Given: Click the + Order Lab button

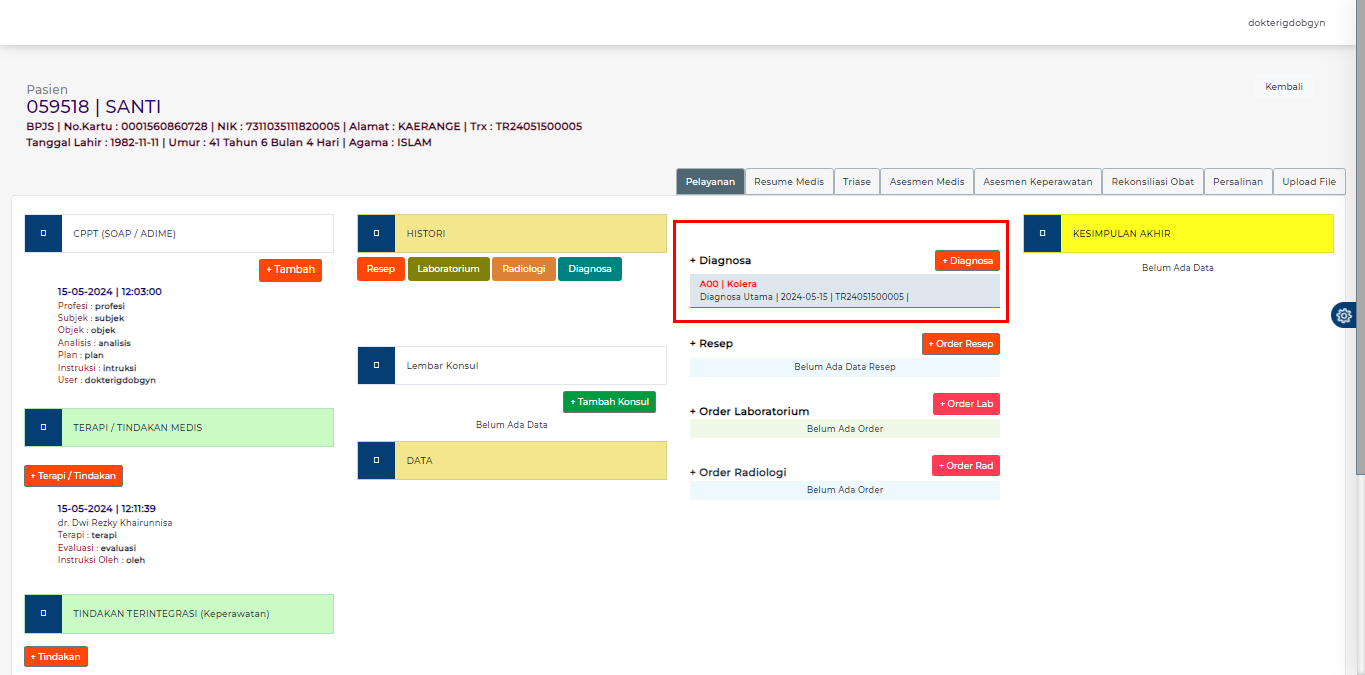Looking at the screenshot, I should [965, 404].
